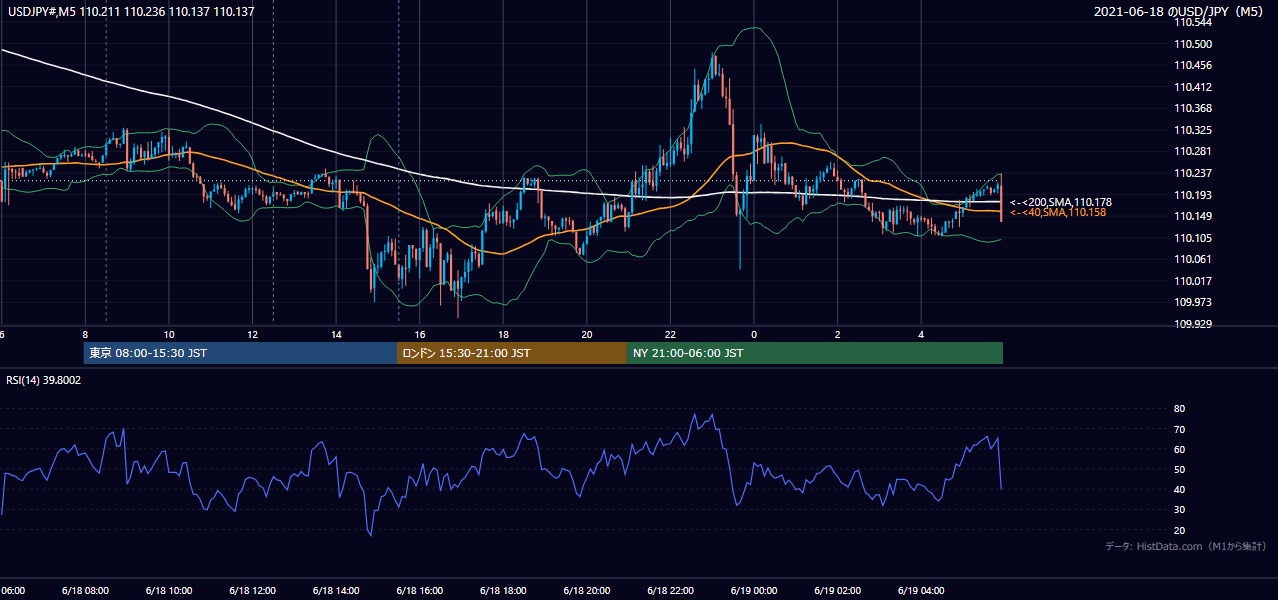Screen dimensions: 1278x600
Task: Click price level 109.929 on the axis
Action: [x=1193, y=325]
